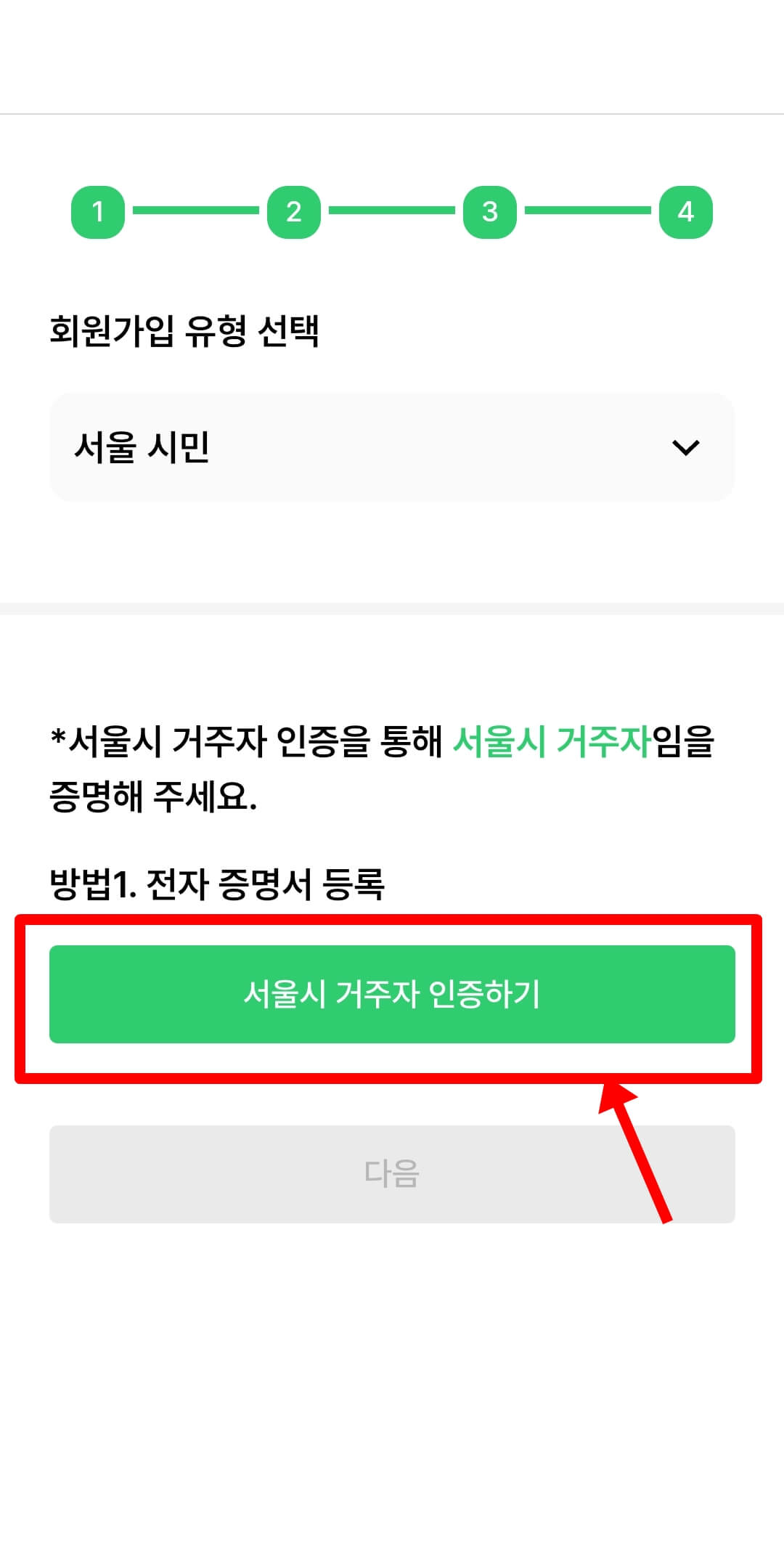The image size is (784, 1561).
Task: Click the progress line between steps 3 and 4
Action: pos(588,211)
